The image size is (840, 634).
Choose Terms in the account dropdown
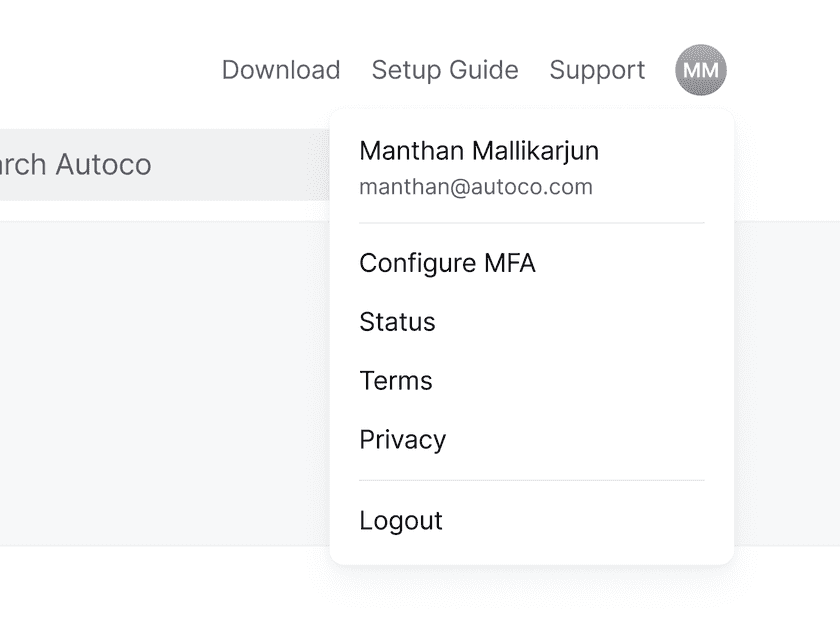[x=395, y=381]
